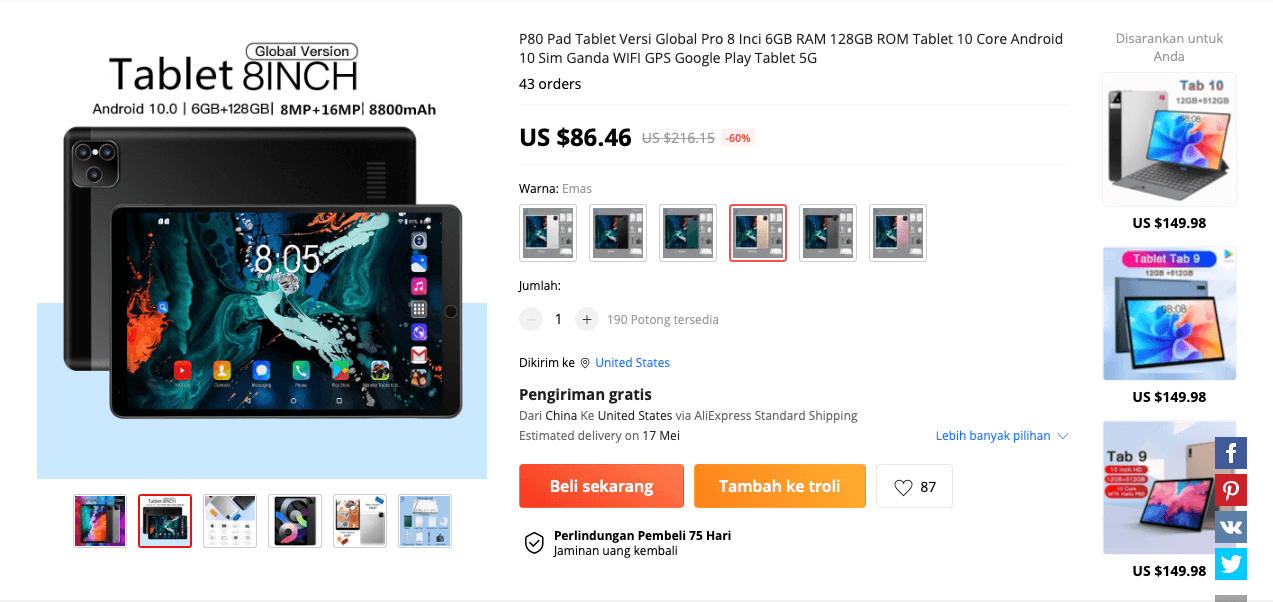
Task: Share product via Twitter icon
Action: coord(1231,564)
